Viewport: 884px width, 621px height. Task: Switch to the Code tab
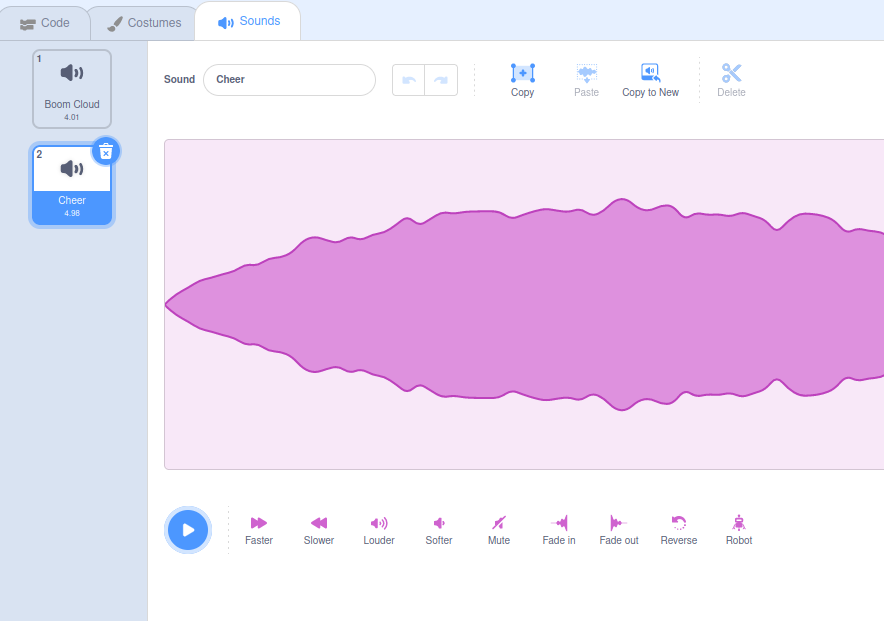pos(45,22)
